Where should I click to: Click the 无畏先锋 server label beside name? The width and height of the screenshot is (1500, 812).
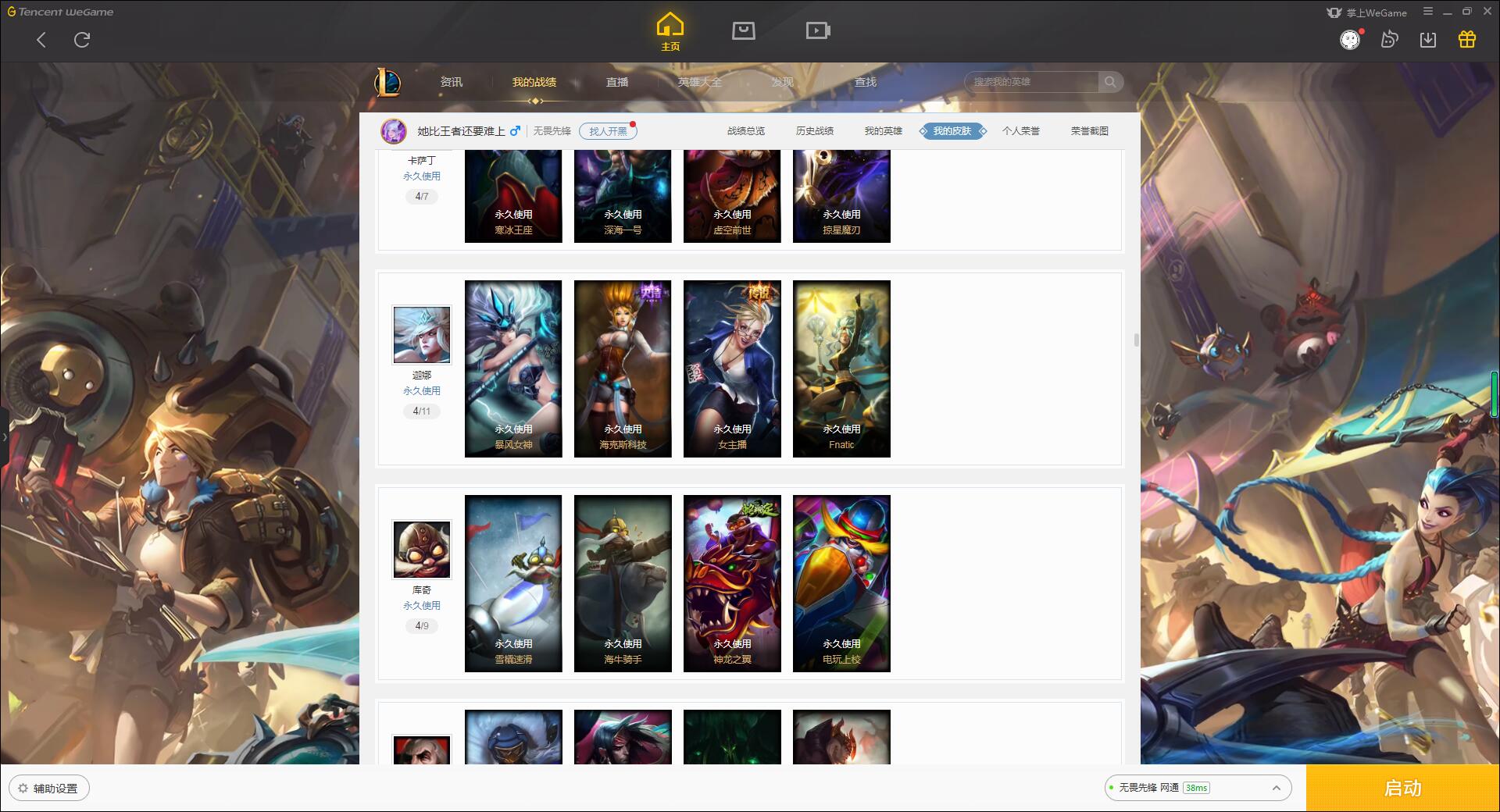click(552, 131)
